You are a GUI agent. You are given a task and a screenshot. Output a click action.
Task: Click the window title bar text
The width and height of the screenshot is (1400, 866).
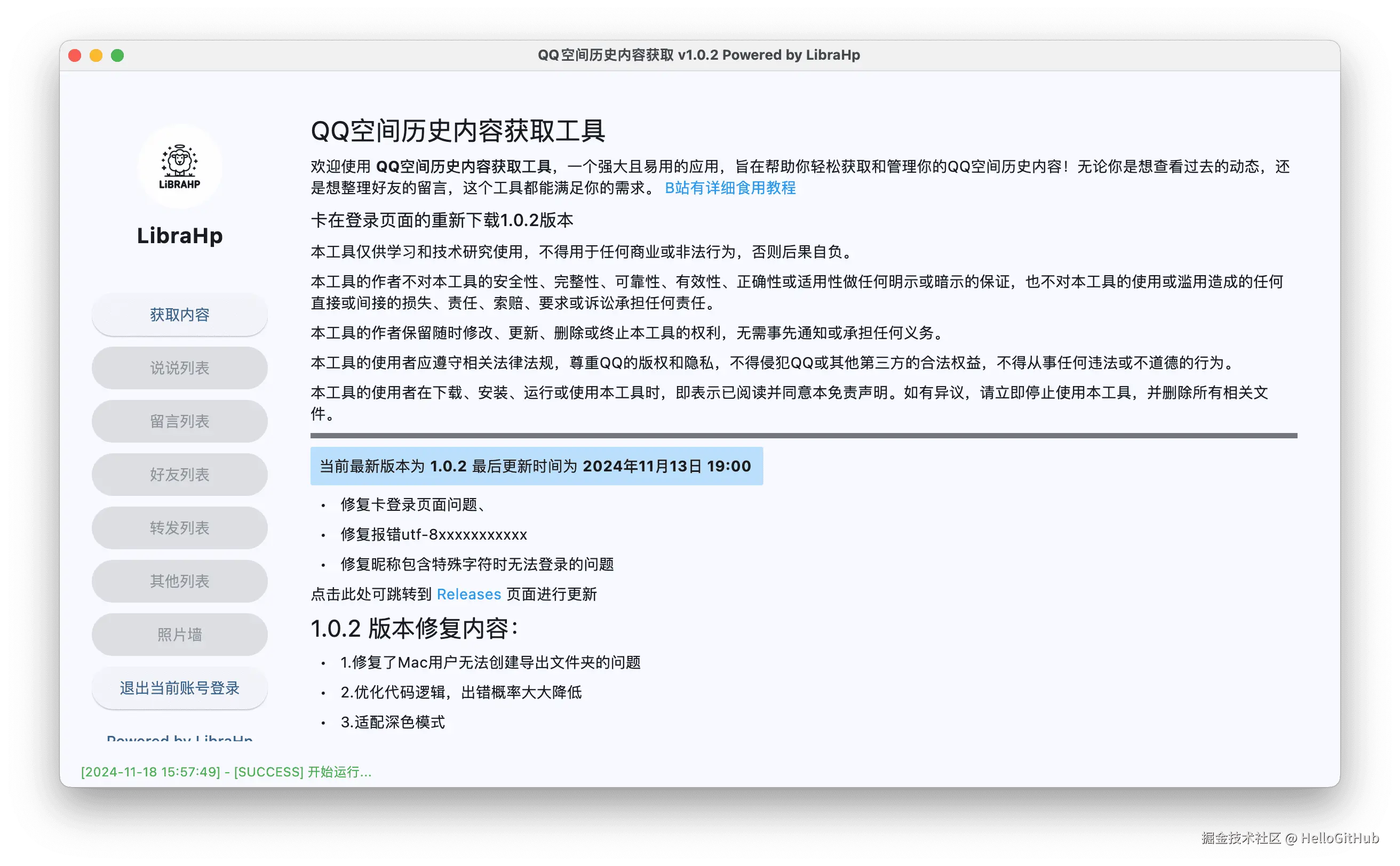pos(698,55)
